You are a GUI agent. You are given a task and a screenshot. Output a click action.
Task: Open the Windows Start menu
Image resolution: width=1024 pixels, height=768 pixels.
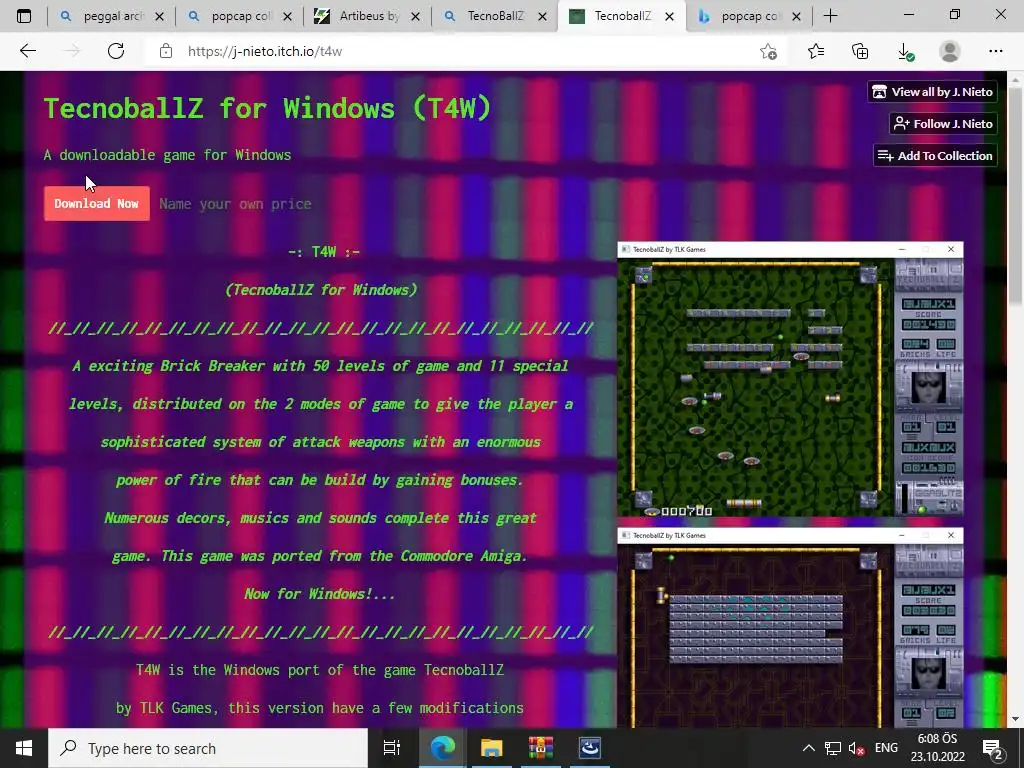pos(24,748)
